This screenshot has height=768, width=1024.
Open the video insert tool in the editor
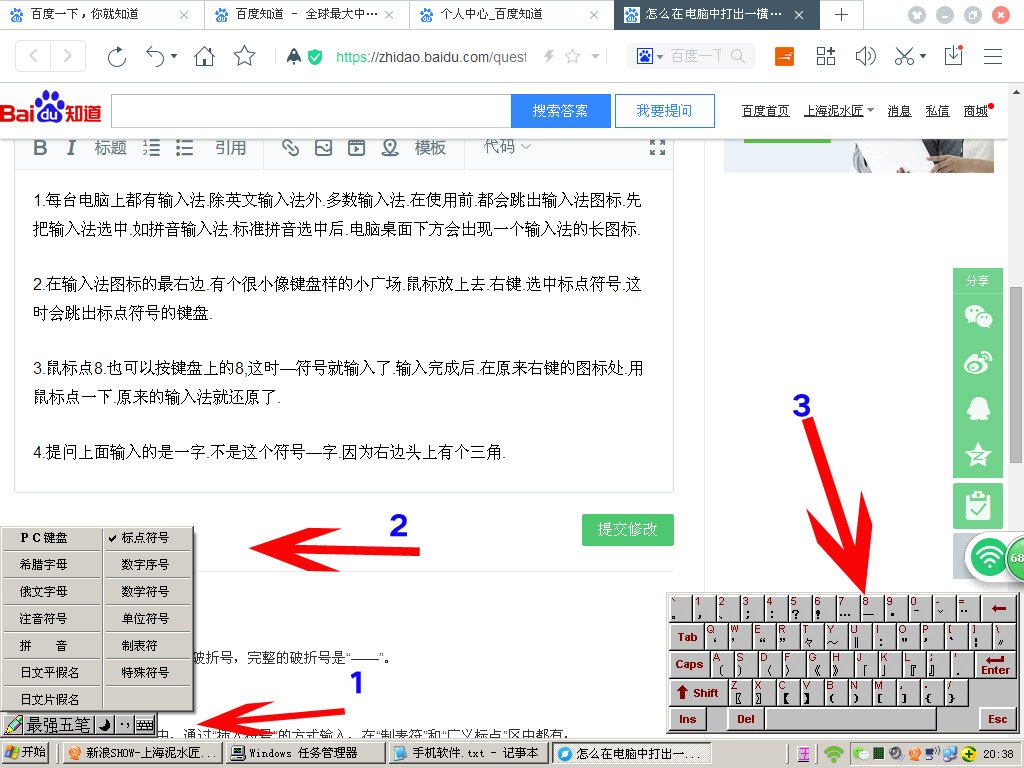[x=355, y=147]
